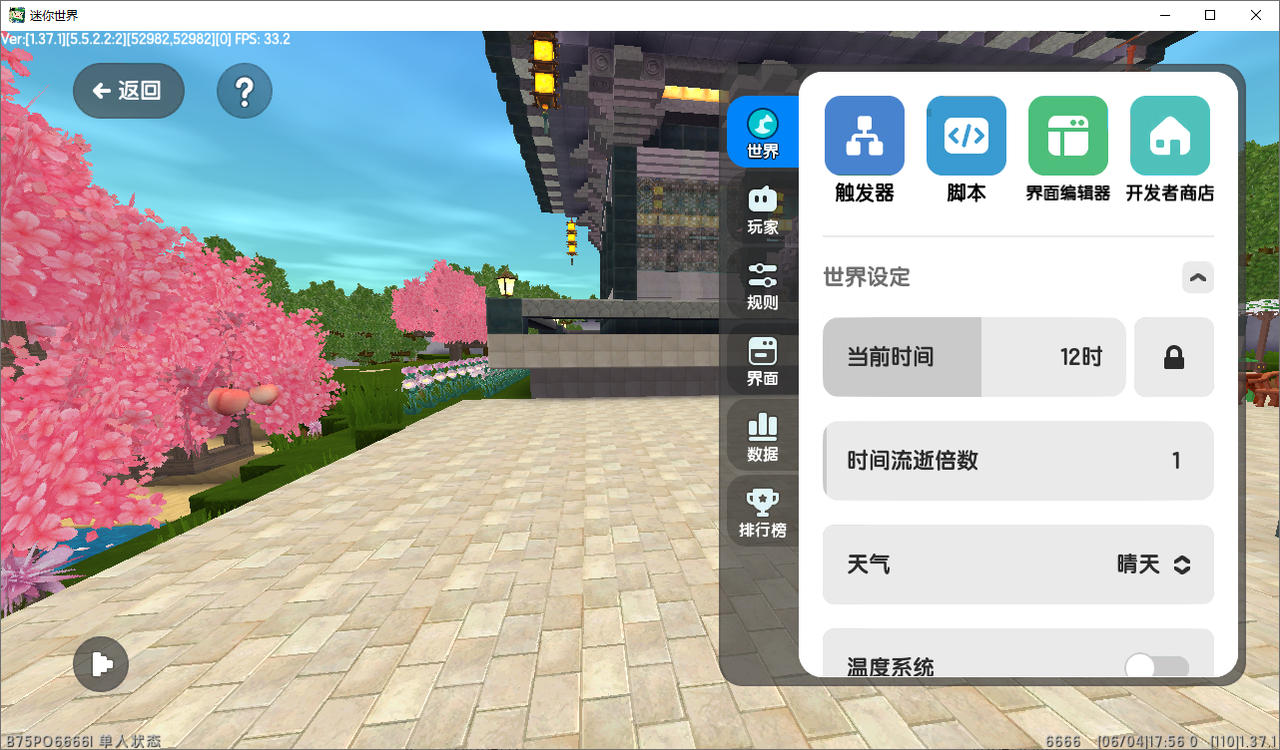Select the 世界 world tab
The width and height of the screenshot is (1280, 750).
point(763,133)
